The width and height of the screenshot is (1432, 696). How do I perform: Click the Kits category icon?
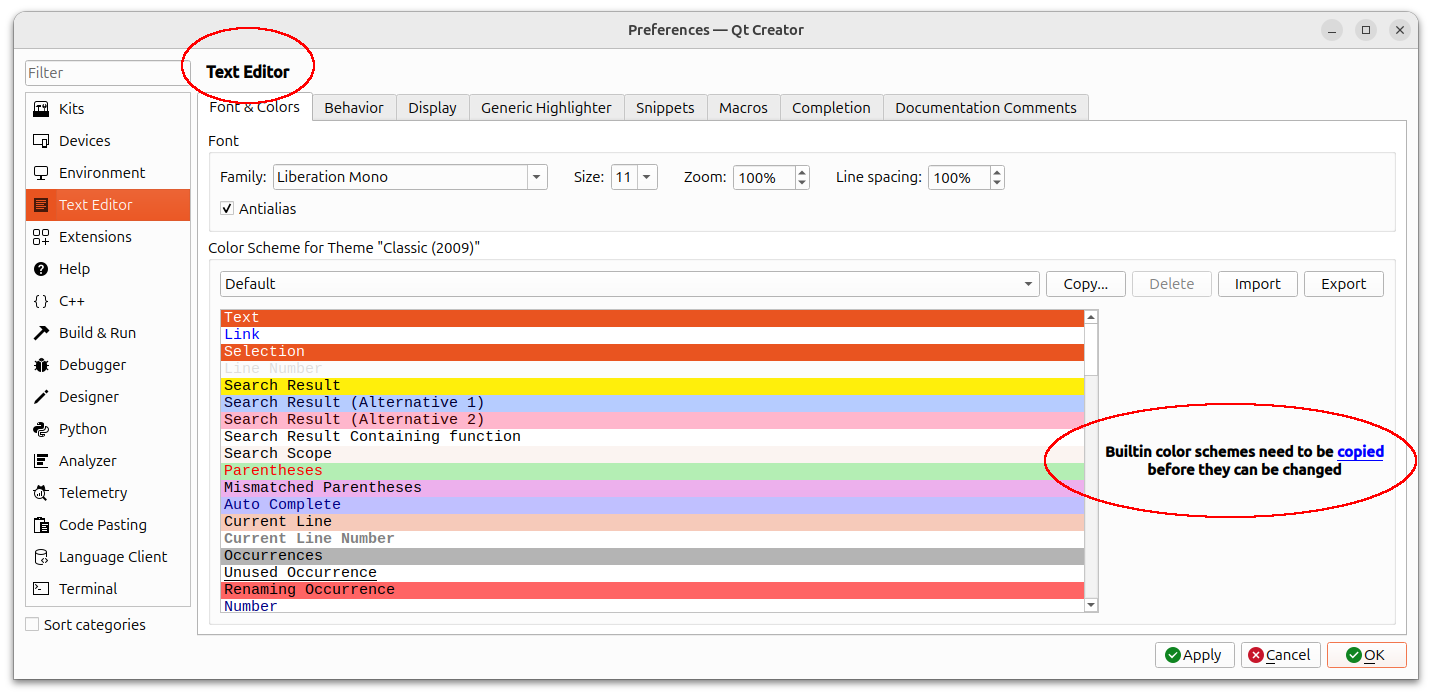[x=41, y=109]
